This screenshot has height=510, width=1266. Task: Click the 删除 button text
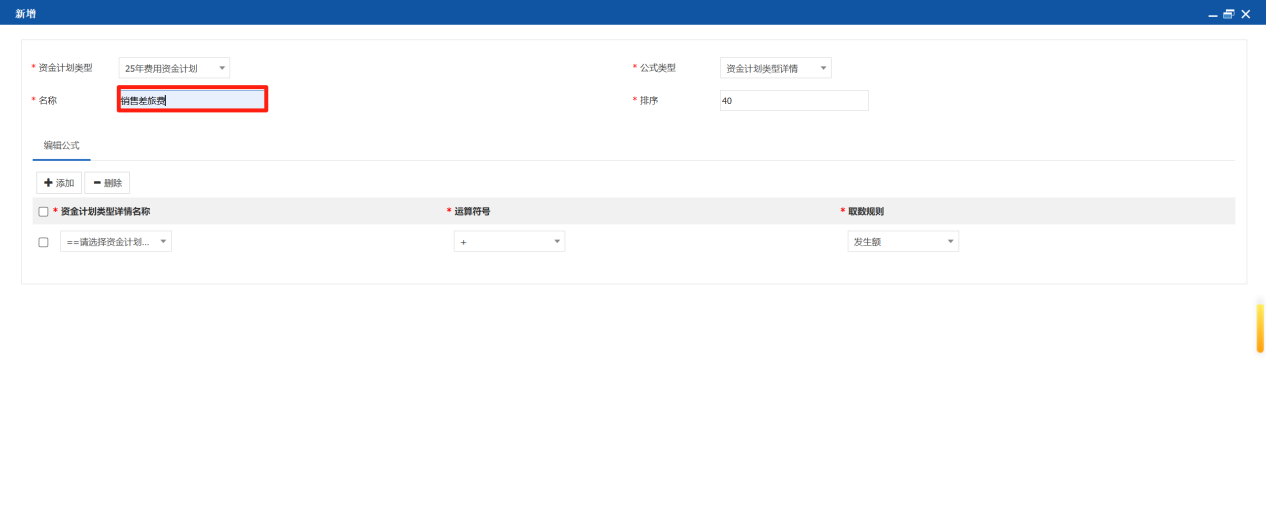113,184
